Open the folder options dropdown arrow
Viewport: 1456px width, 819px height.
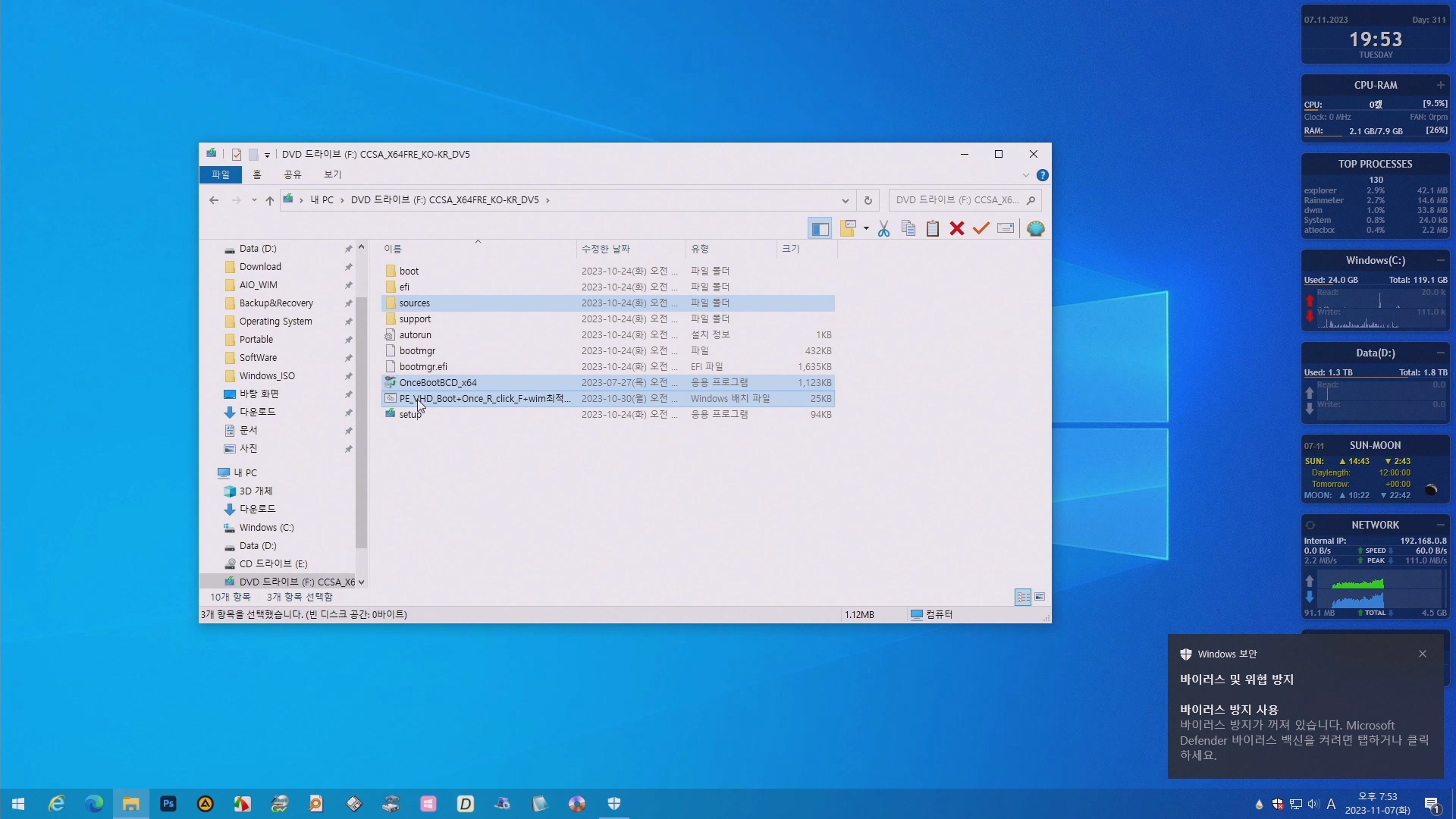pyautogui.click(x=866, y=229)
